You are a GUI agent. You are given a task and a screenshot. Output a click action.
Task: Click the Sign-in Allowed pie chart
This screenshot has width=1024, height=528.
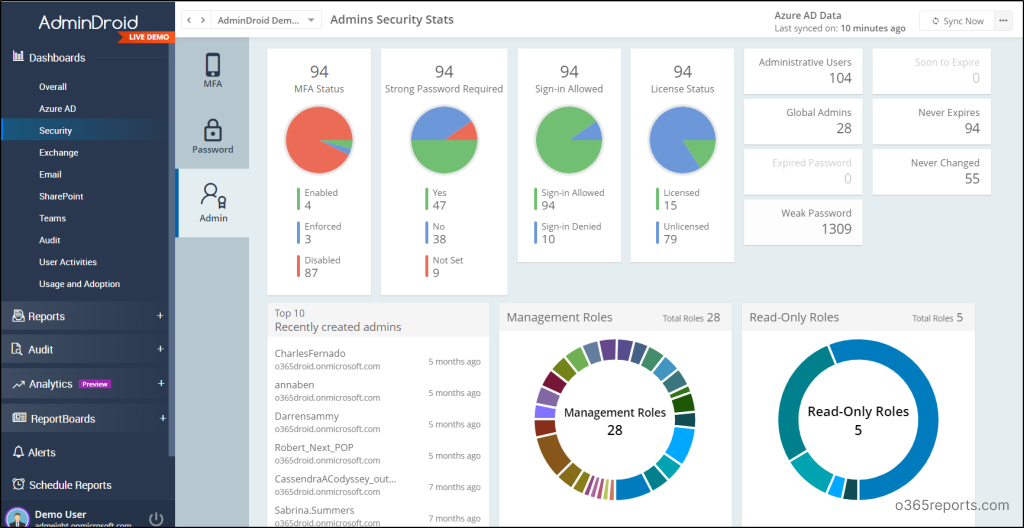[569, 139]
